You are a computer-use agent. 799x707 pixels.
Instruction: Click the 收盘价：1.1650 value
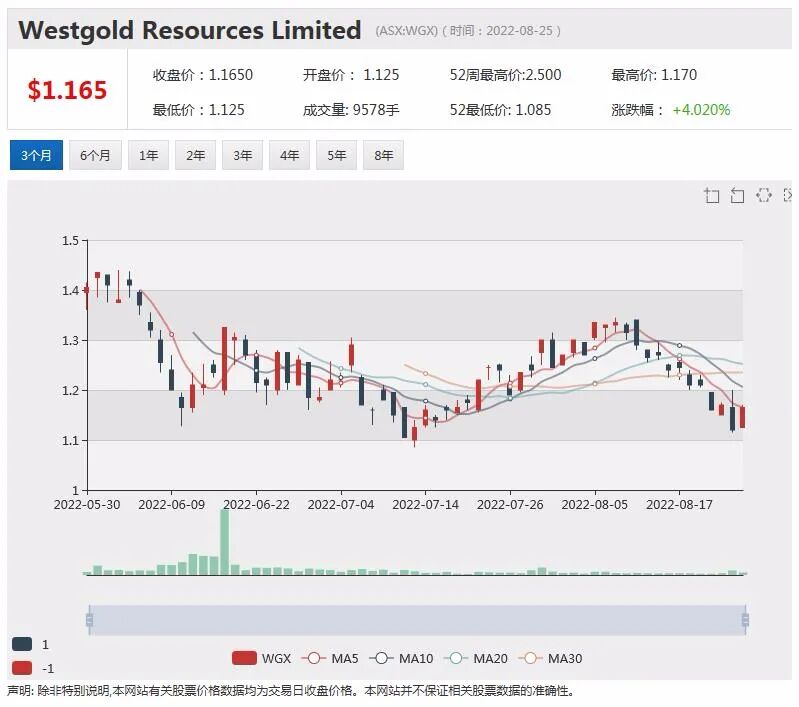click(203, 75)
